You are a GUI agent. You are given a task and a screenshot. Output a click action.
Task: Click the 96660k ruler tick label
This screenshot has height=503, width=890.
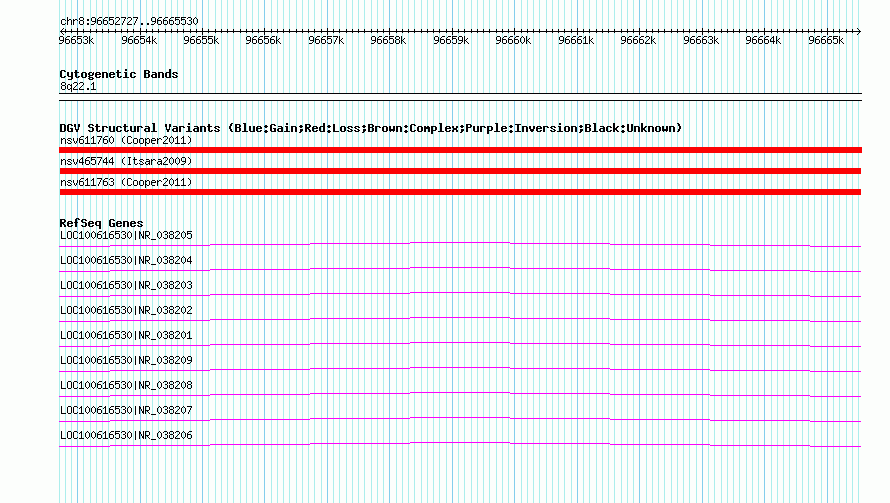coord(513,40)
